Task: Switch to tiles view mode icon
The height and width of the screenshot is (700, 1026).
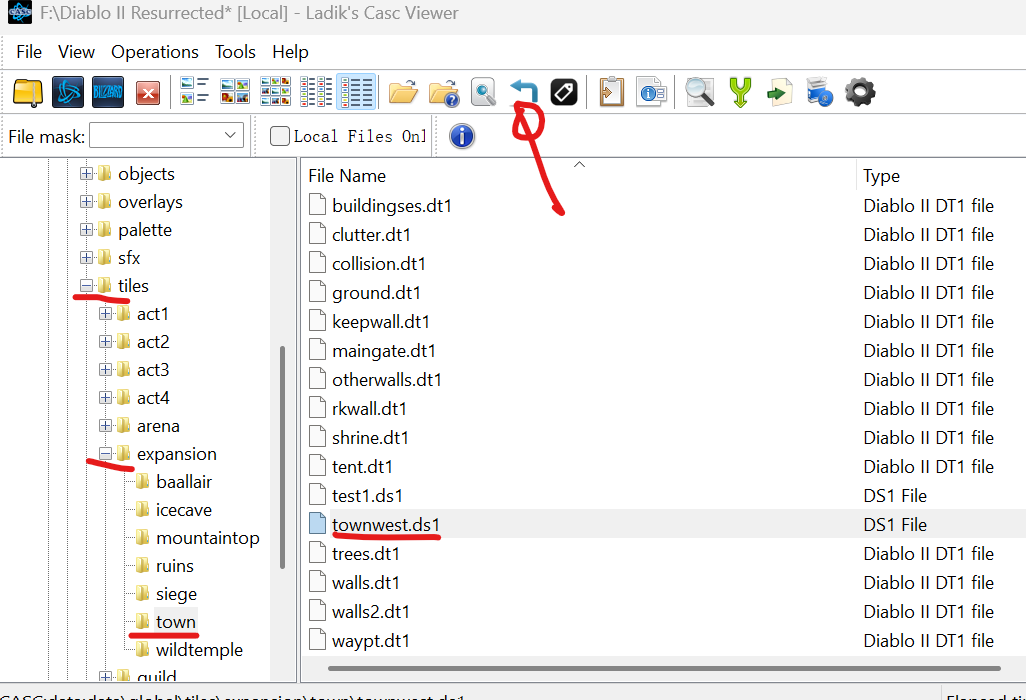Action: [x=194, y=92]
